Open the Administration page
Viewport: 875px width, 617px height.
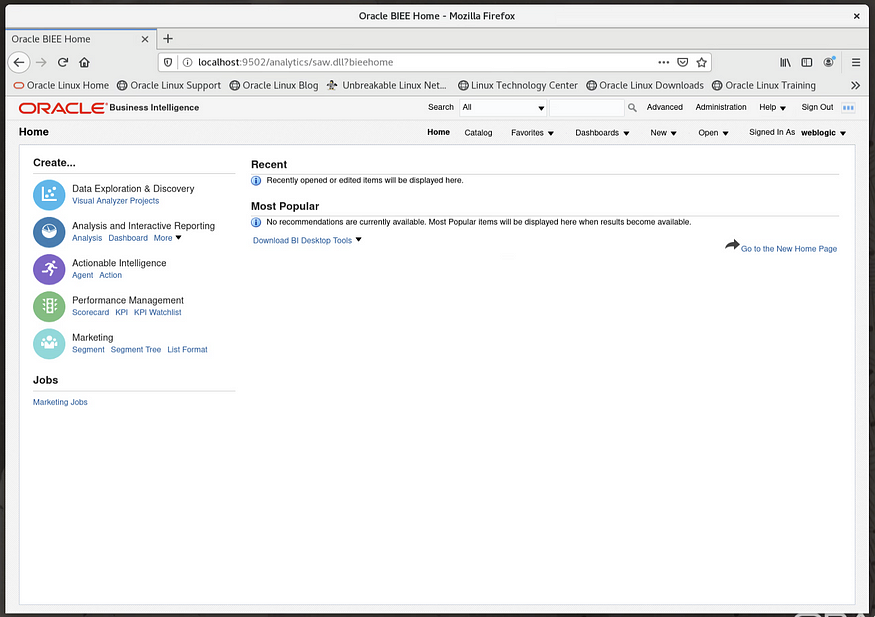click(x=720, y=107)
